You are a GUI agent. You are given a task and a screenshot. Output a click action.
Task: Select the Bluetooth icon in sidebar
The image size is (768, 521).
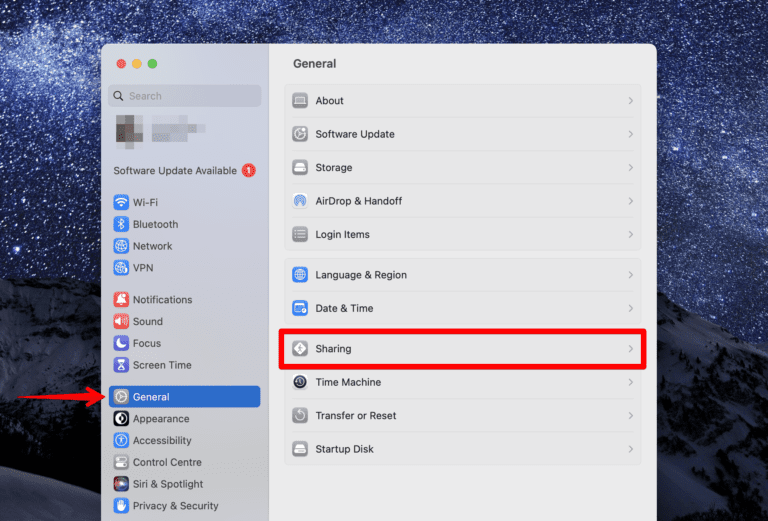[121, 224]
